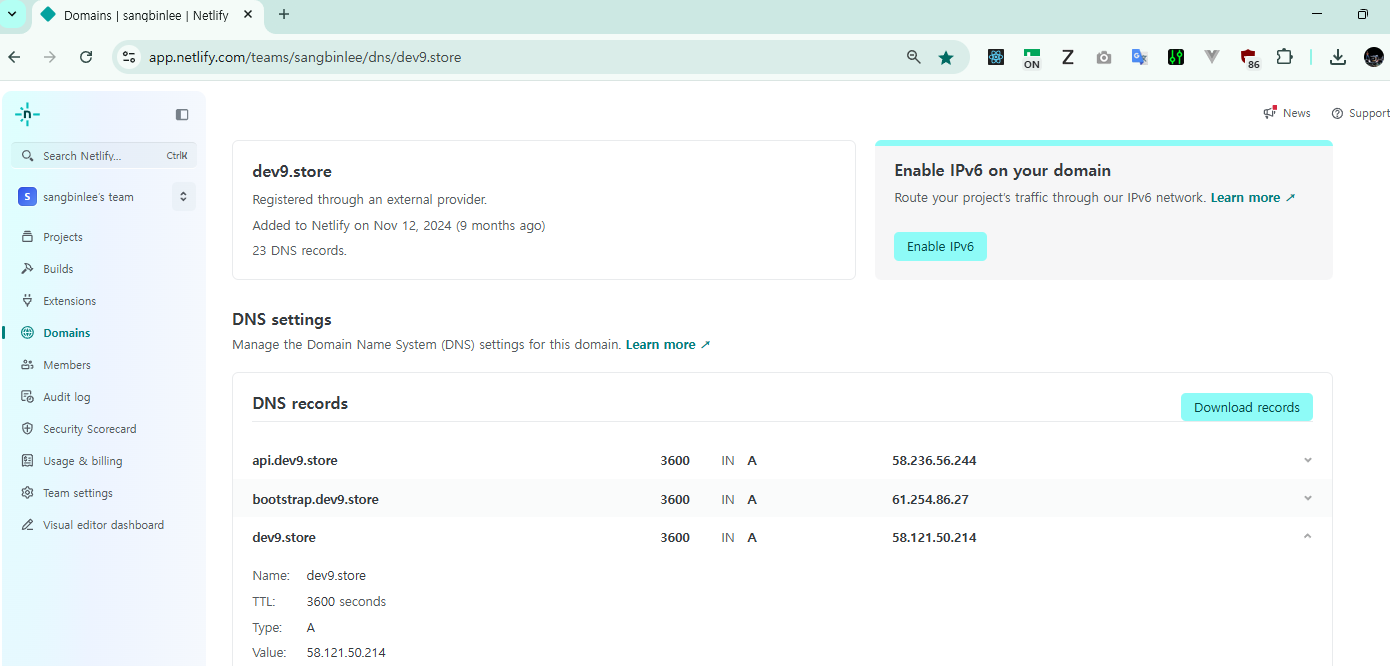
Task: Click the News megaphone icon
Action: tap(1270, 113)
